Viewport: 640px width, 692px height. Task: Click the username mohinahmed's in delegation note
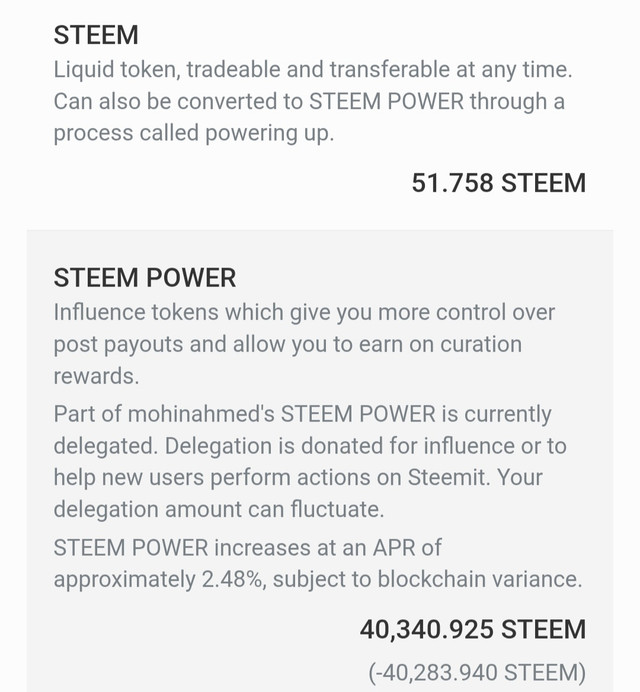pyautogui.click(x=201, y=414)
